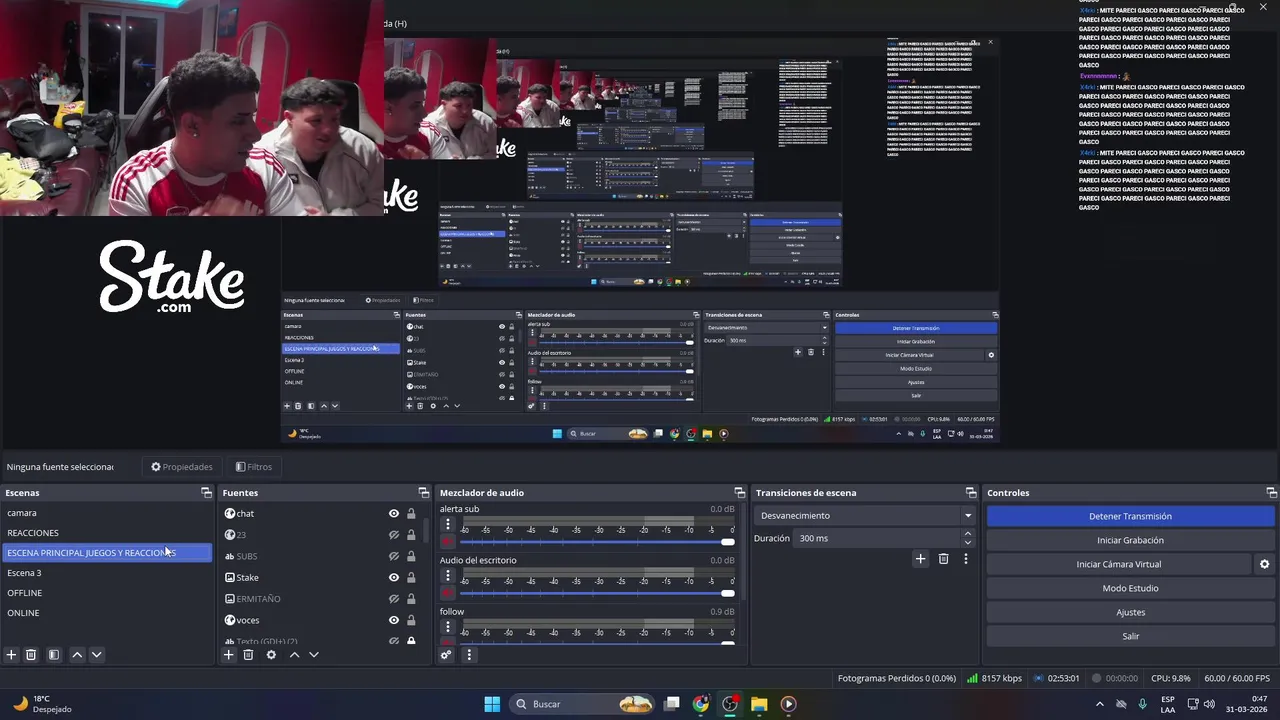The width and height of the screenshot is (1280, 720).
Task: Move source down with Fuentes down arrow
Action: pyautogui.click(x=314, y=655)
